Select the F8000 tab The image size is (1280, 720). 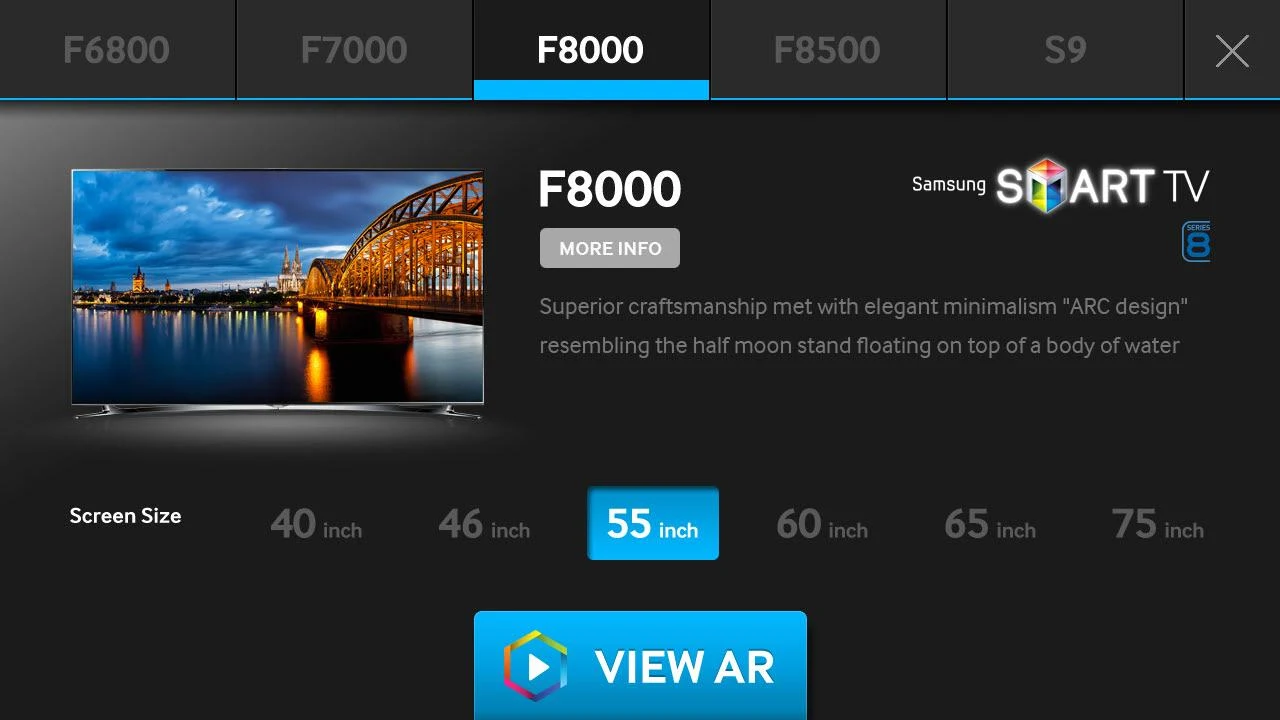[x=591, y=50]
